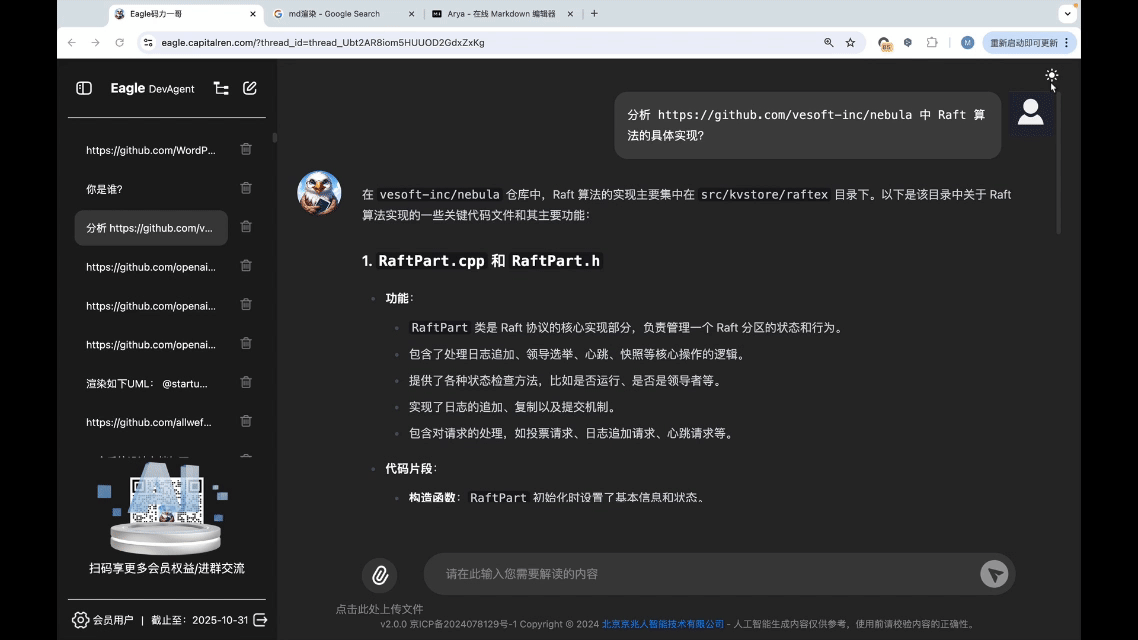Open the Chrome profile M avatar

tap(967, 43)
